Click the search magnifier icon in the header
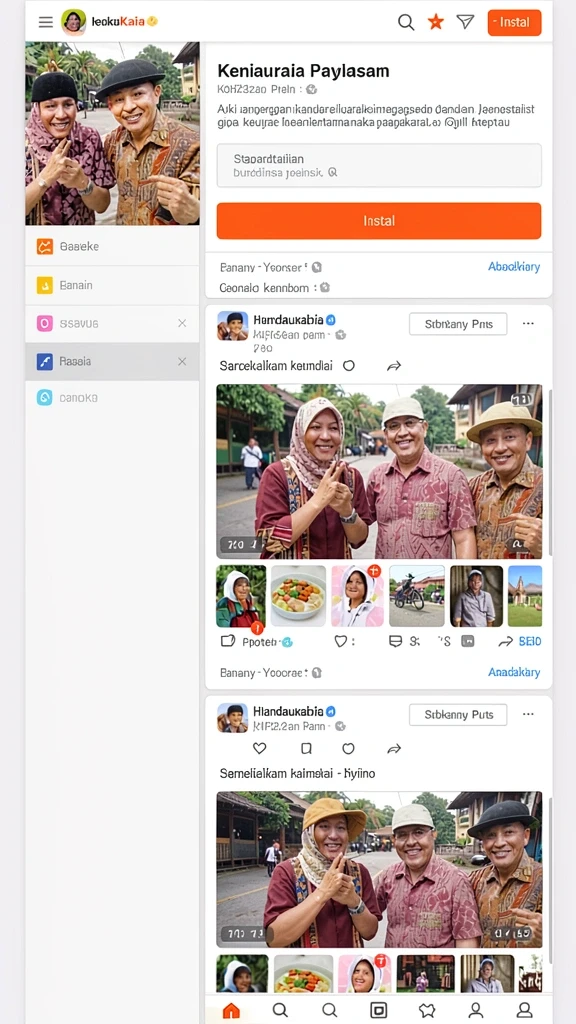Image resolution: width=576 pixels, height=1024 pixels. click(406, 22)
